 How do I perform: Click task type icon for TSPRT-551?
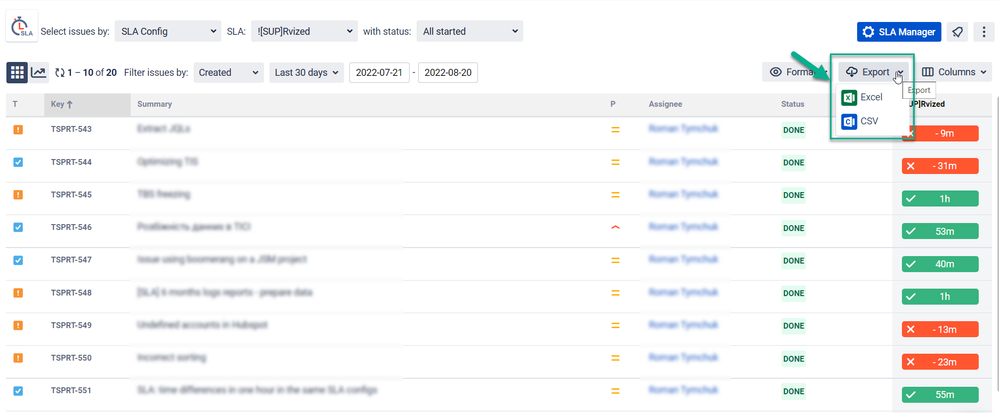18,391
